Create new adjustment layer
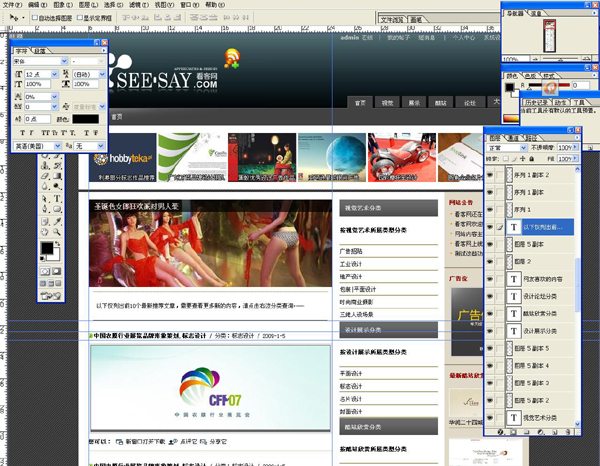 [x=540, y=432]
